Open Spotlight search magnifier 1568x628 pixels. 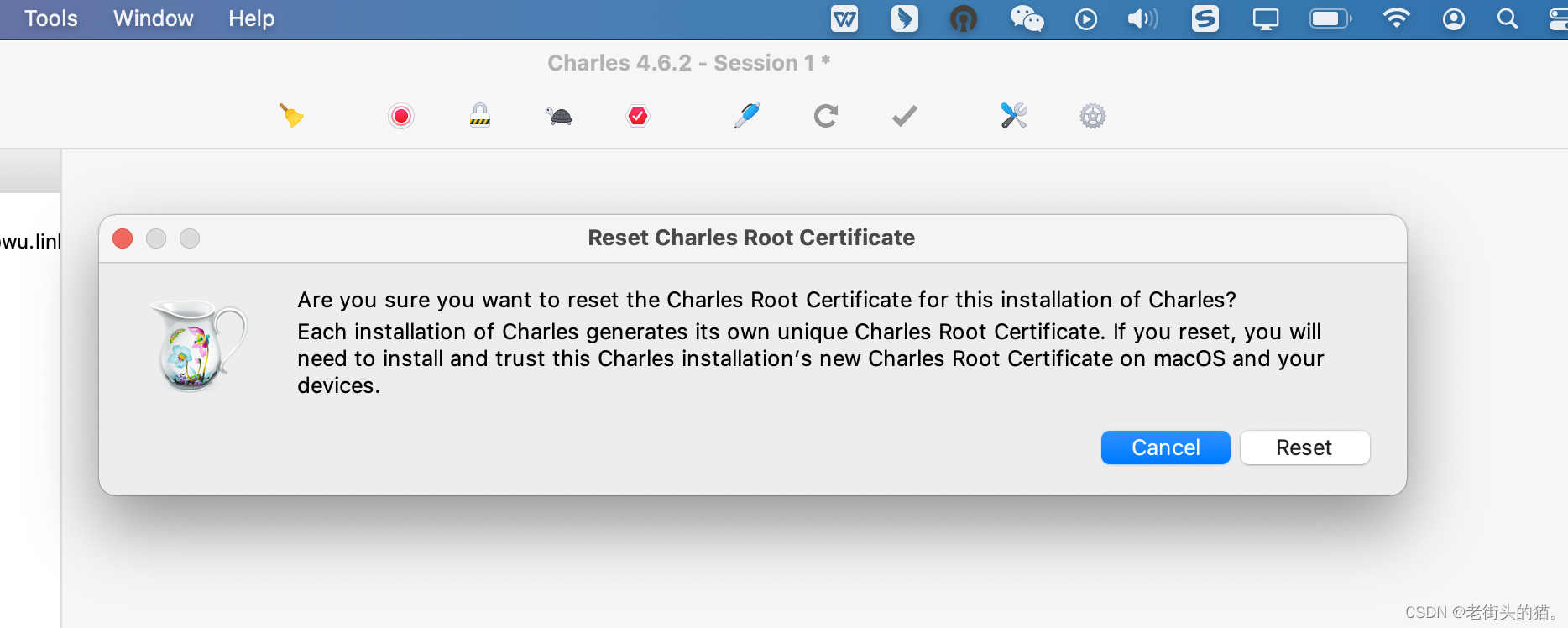coord(1508,18)
